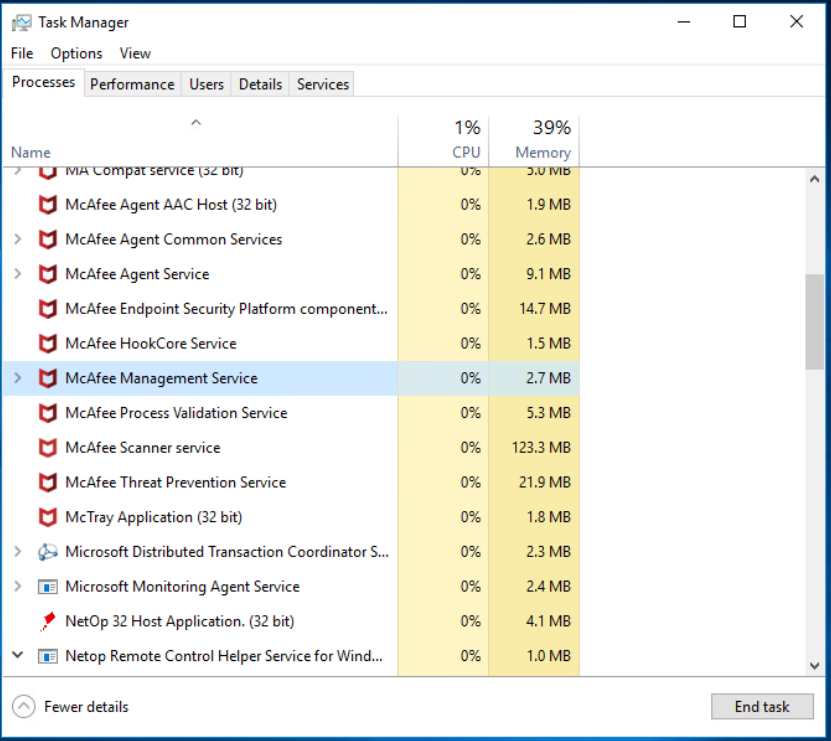Expand the McAfee Agent Common Services group

tap(17, 239)
